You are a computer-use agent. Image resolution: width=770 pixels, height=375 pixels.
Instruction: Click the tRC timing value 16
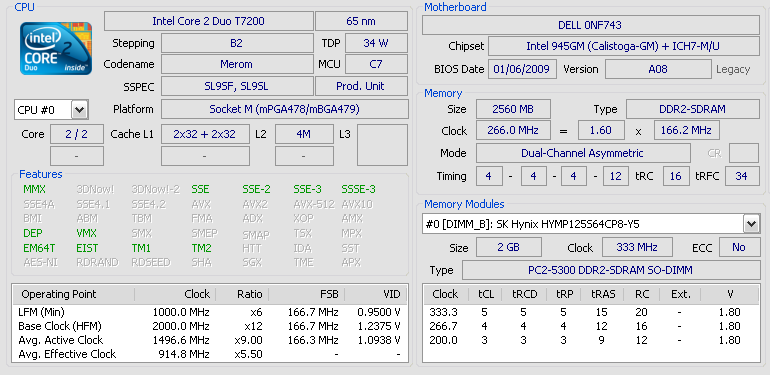[x=676, y=176]
